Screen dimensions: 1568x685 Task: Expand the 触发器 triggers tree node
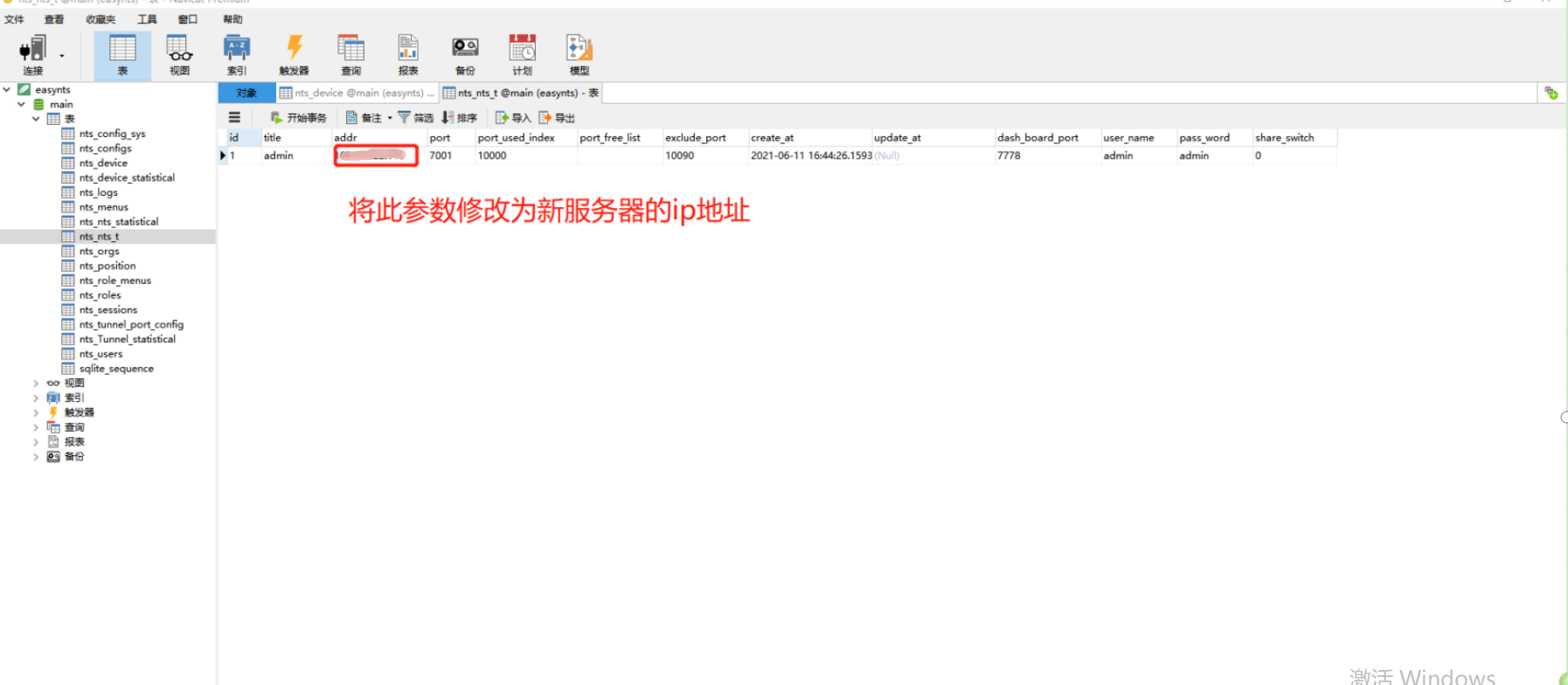pyautogui.click(x=36, y=412)
